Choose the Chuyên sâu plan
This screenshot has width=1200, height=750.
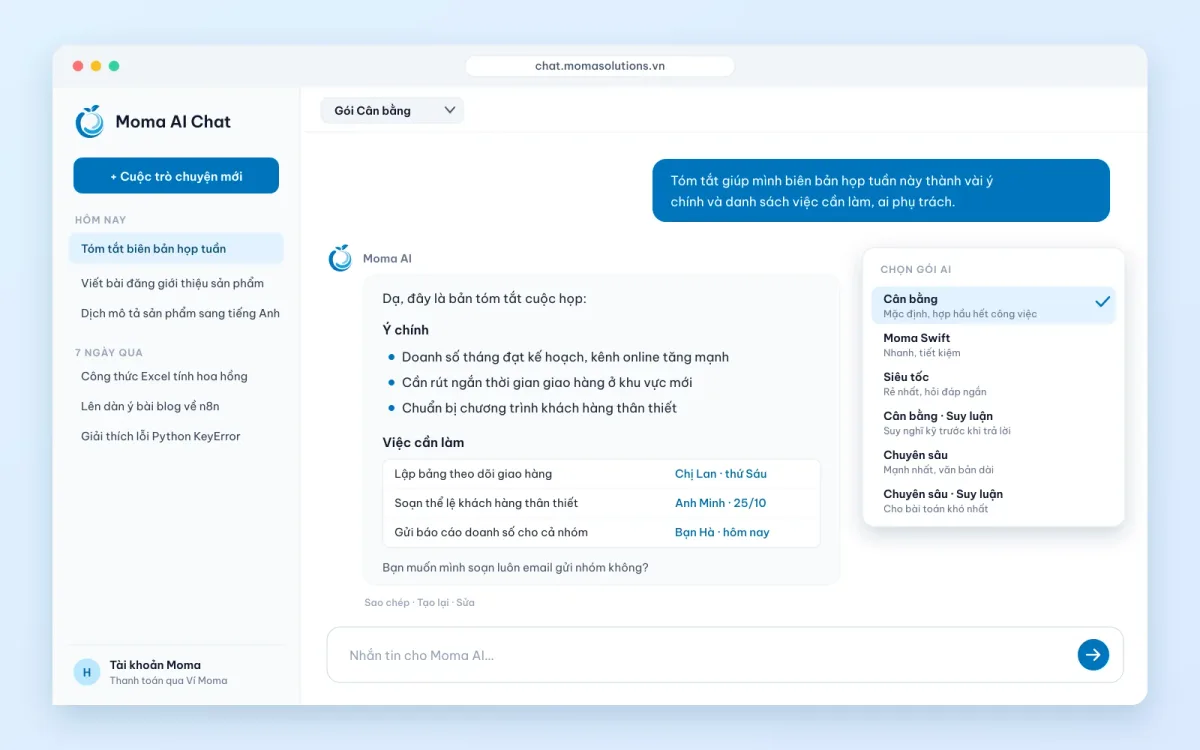pyautogui.click(x=993, y=462)
